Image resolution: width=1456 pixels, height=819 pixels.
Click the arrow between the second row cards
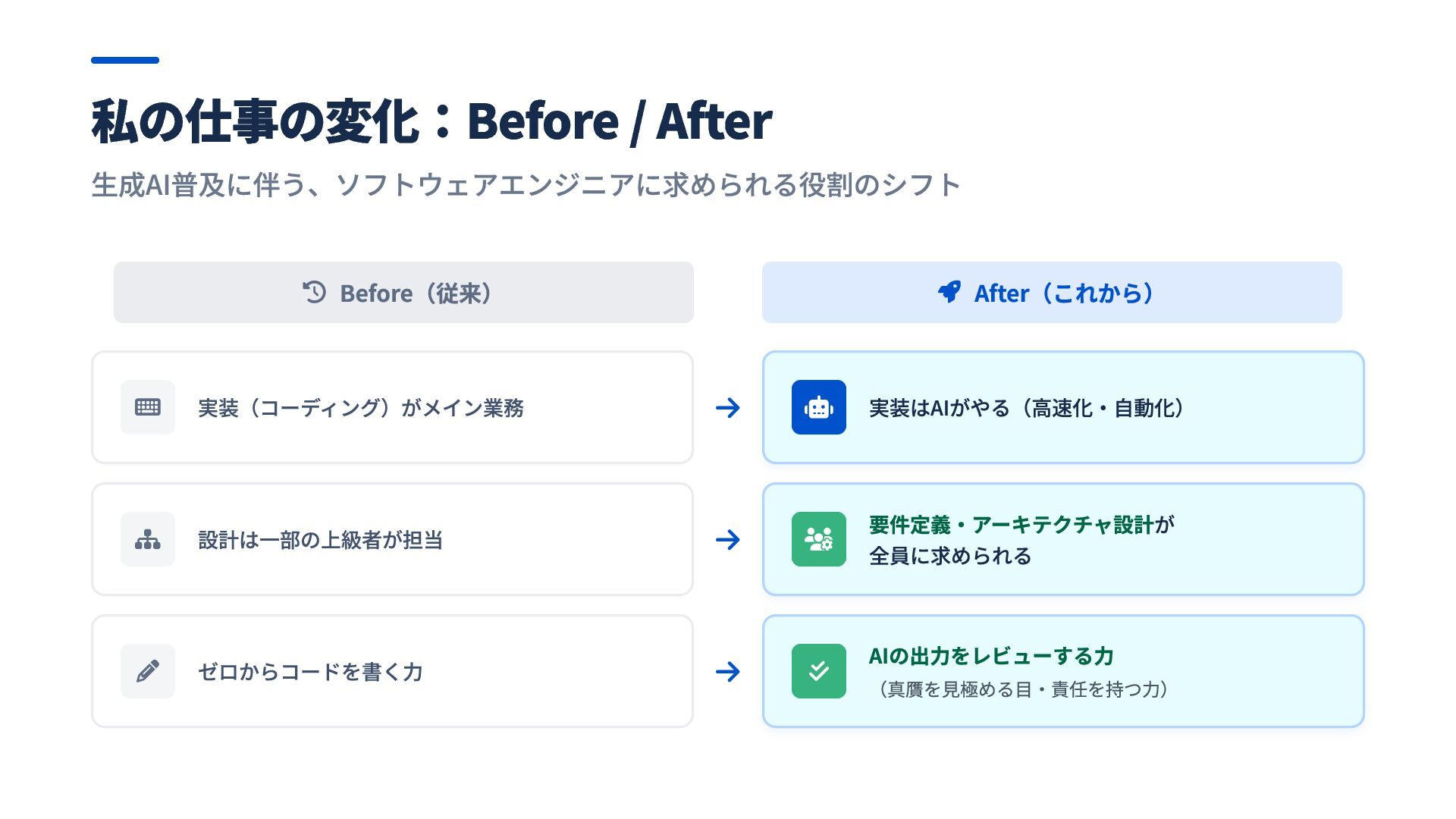click(728, 540)
